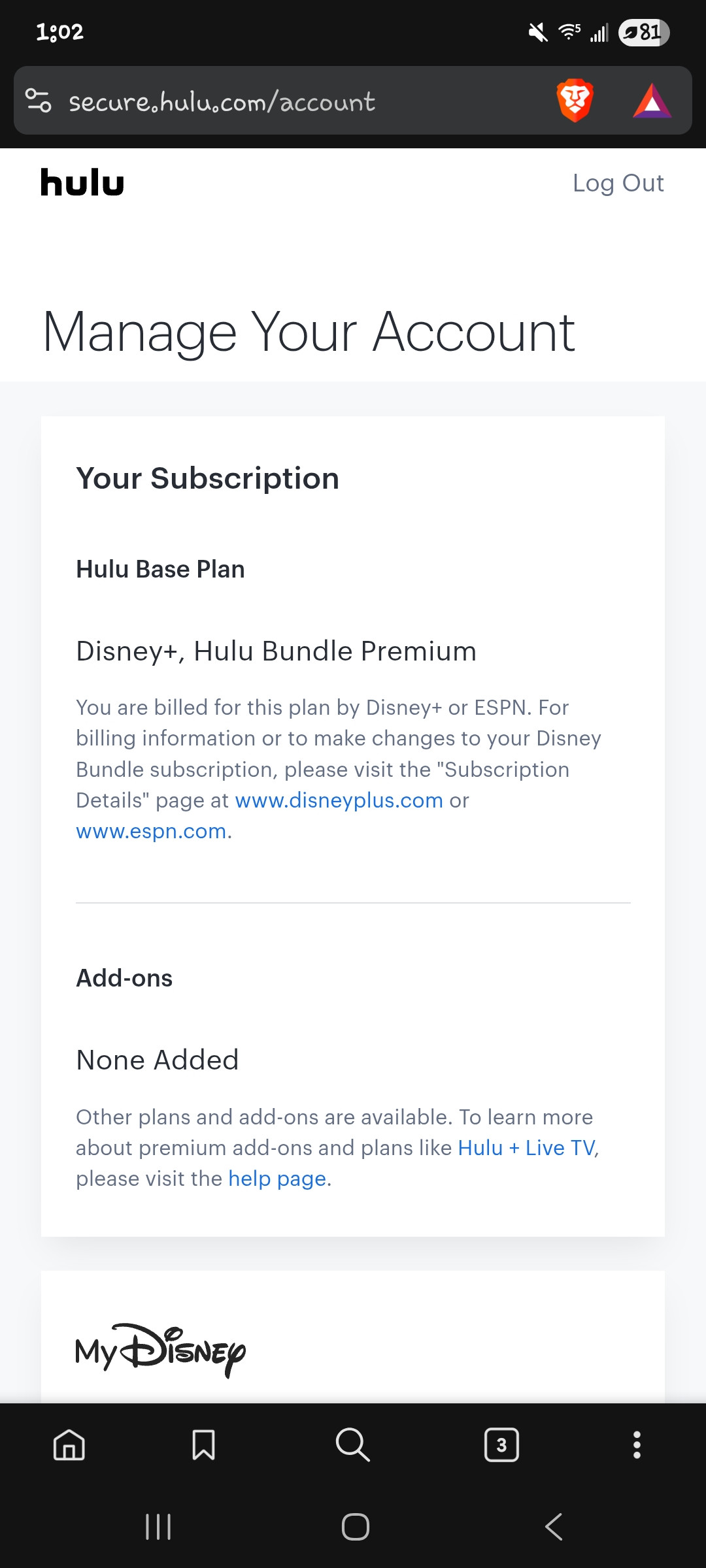Visit the help page link

(x=277, y=1179)
